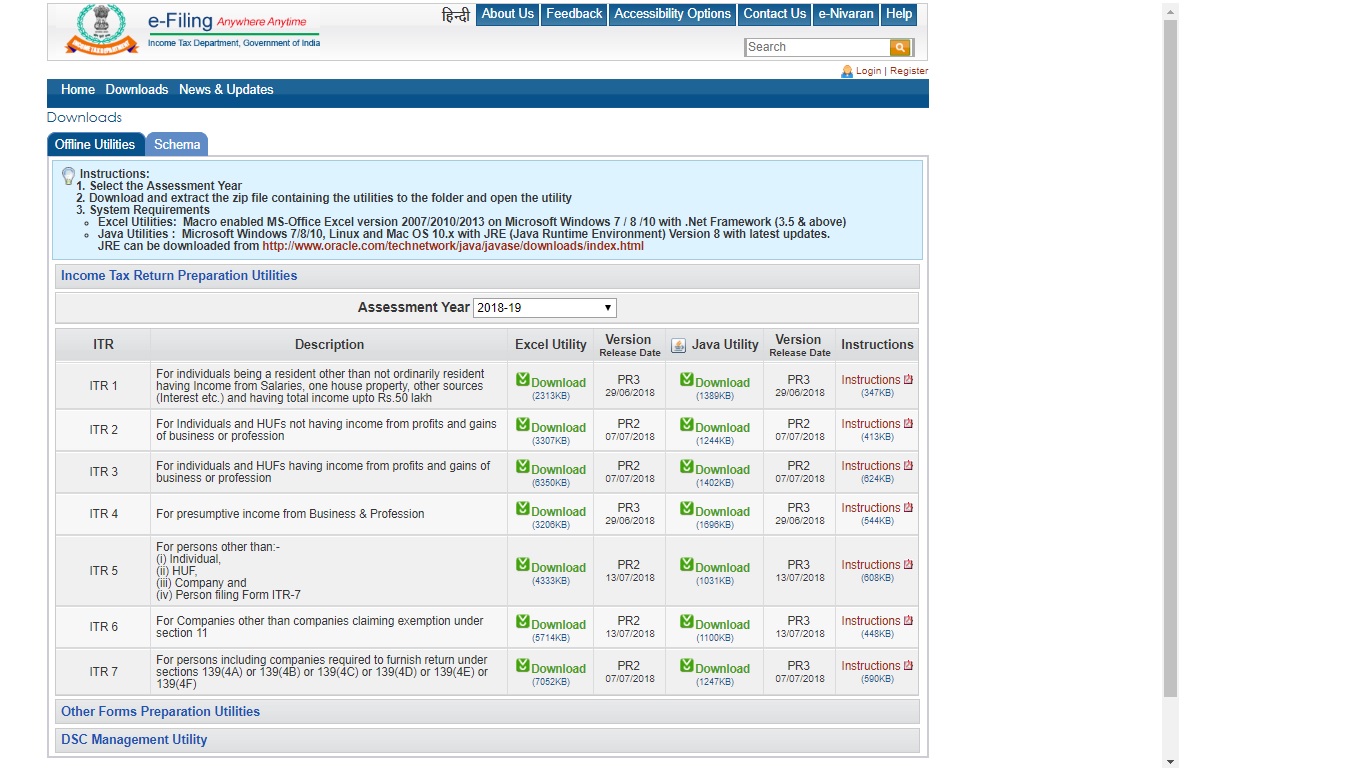
Task: Click ITR 1 Excel Utility download icon
Action: point(523,380)
